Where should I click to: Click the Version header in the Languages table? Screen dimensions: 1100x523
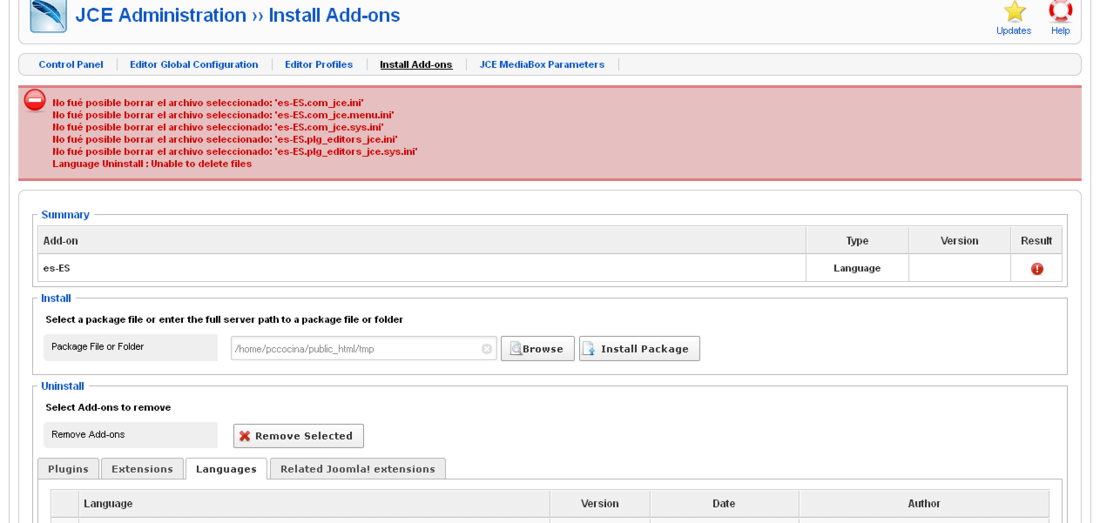coord(600,503)
